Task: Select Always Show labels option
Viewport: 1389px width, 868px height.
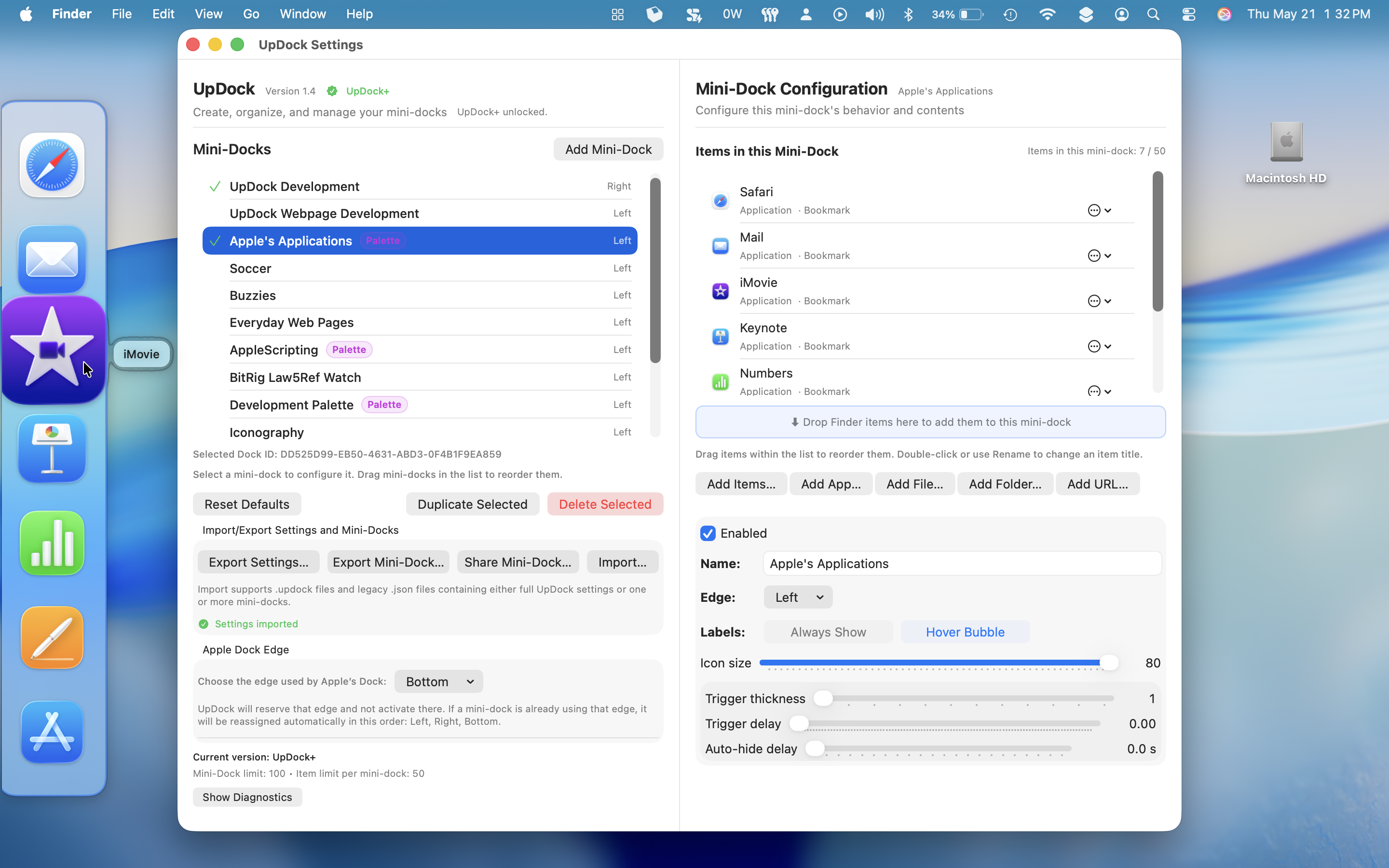Action: [x=828, y=632]
